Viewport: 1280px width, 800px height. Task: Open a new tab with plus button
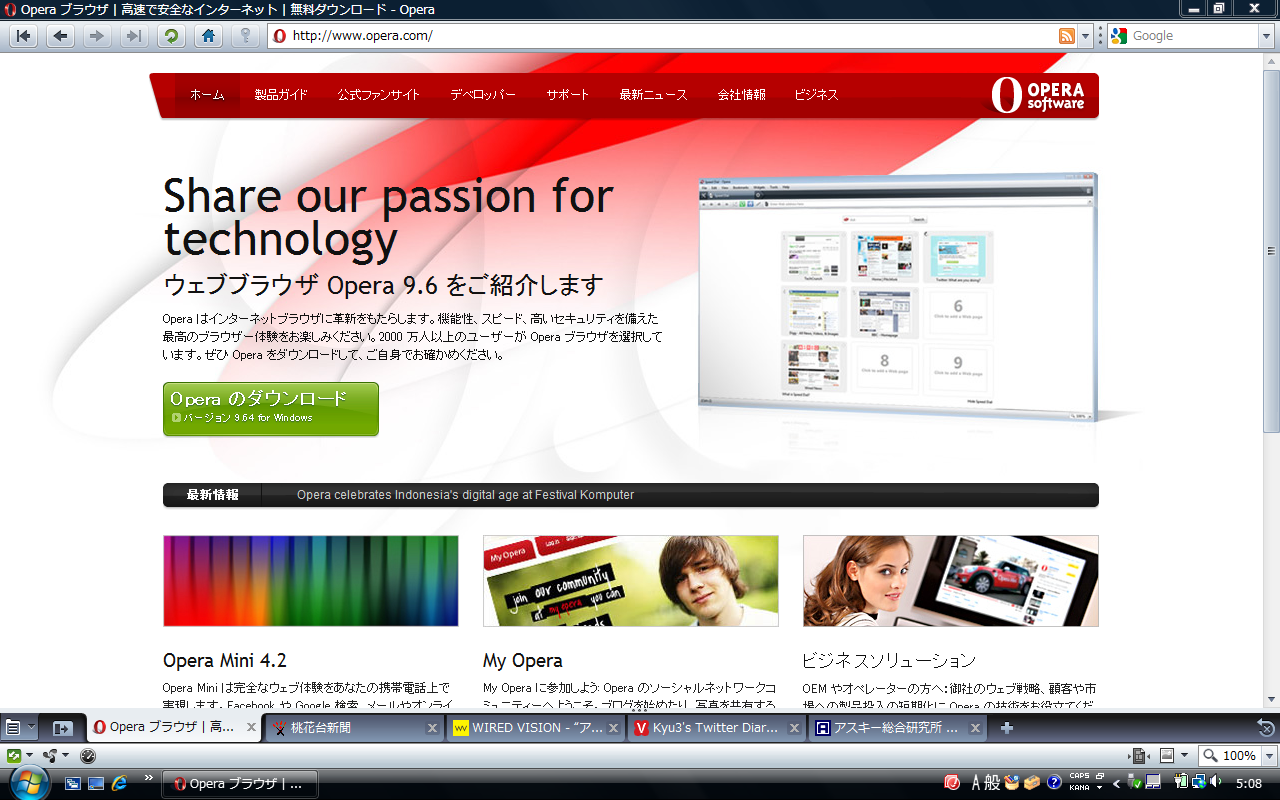(1007, 728)
